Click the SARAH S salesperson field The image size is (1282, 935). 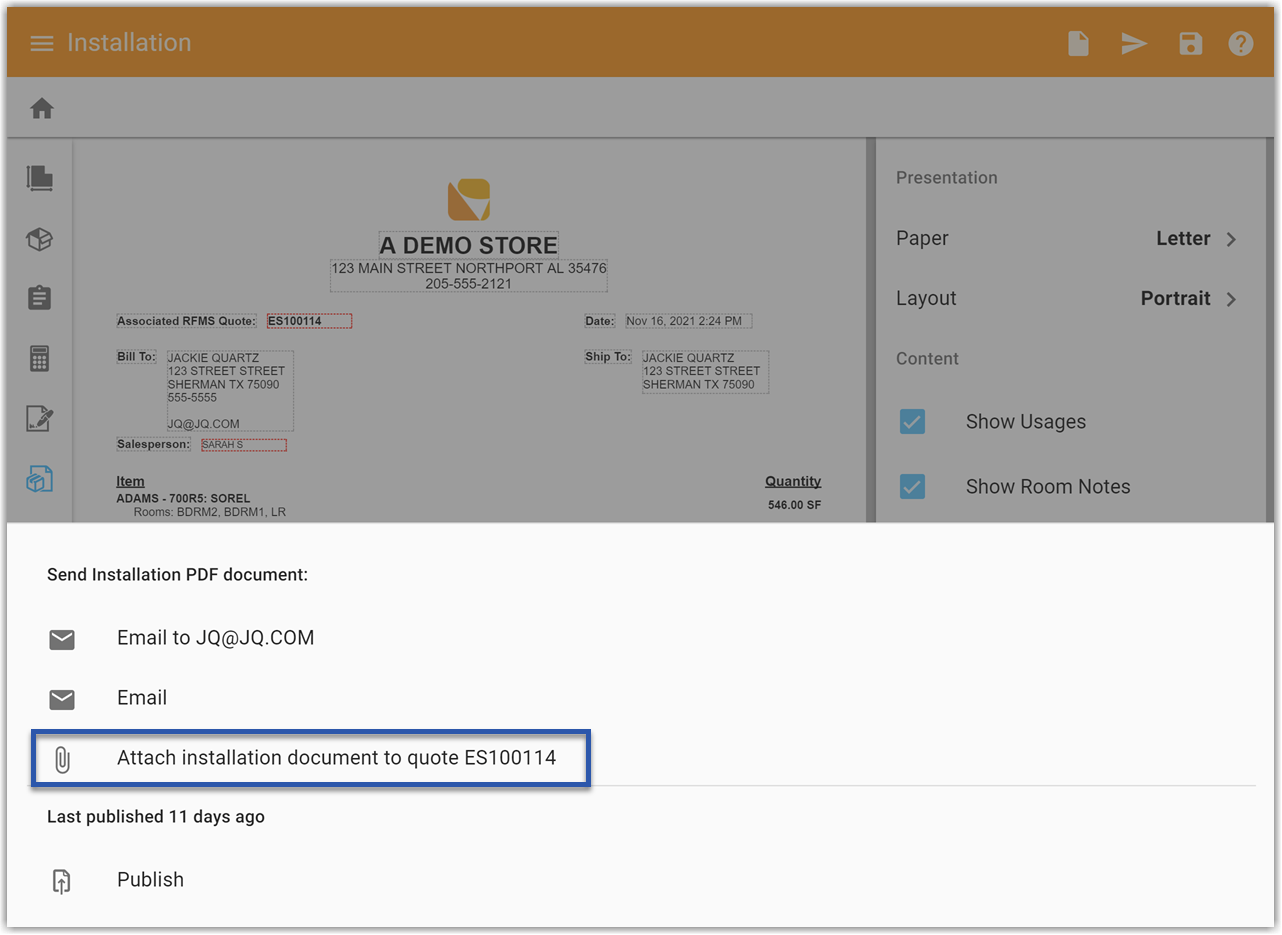pos(243,445)
